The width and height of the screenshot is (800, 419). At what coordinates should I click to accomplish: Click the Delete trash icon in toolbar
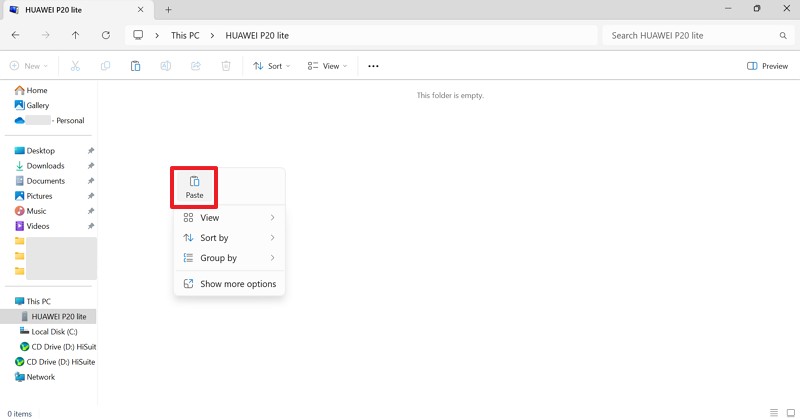(x=226, y=66)
